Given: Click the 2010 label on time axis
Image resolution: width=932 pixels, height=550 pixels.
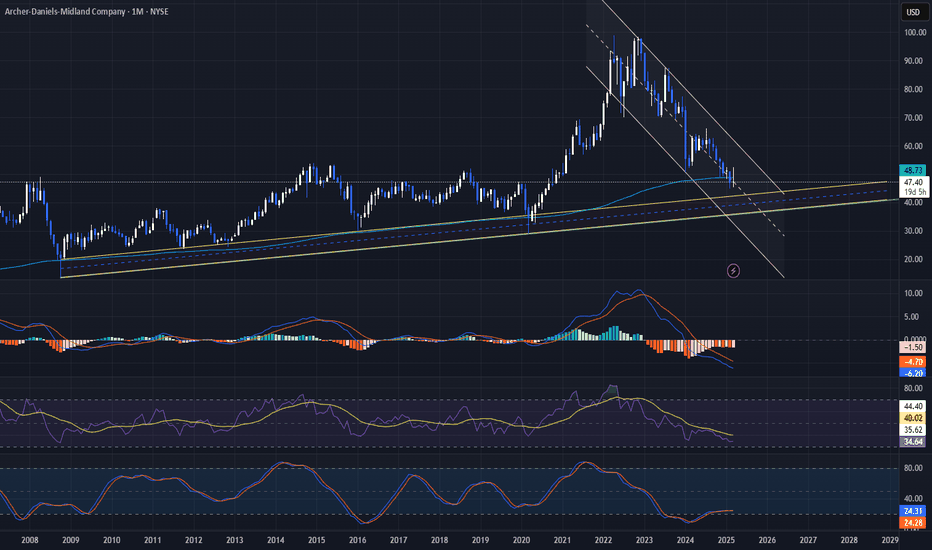Looking at the screenshot, I should click(112, 540).
